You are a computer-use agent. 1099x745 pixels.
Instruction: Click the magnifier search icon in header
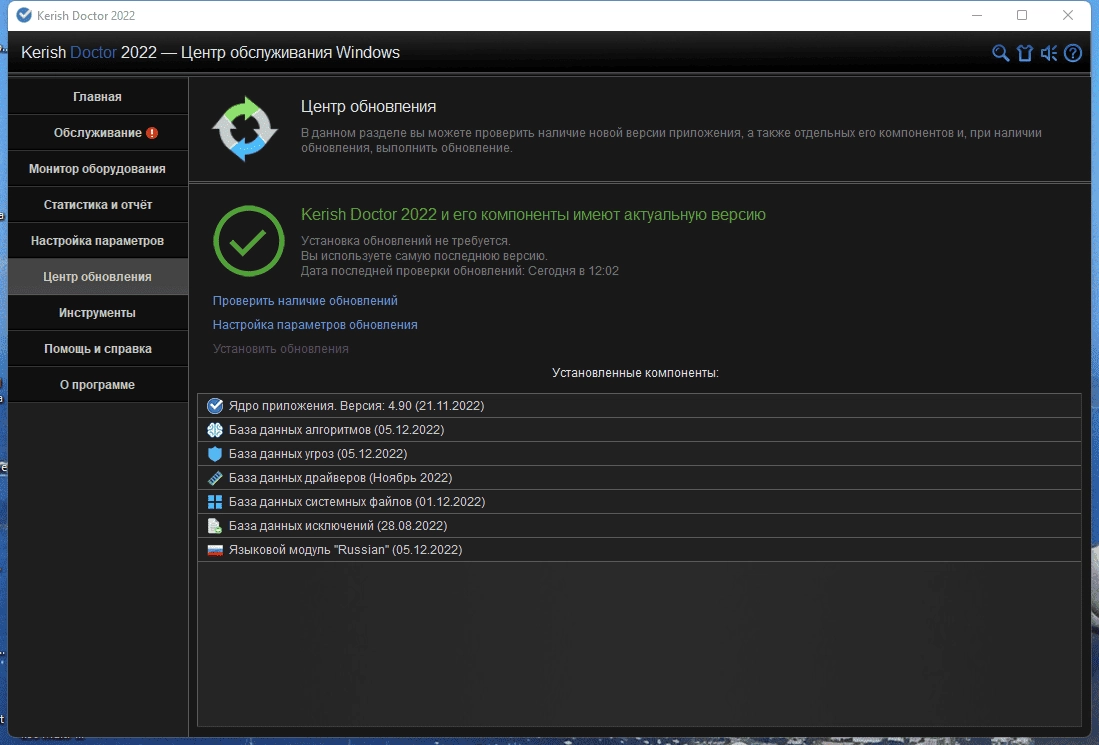click(1000, 53)
